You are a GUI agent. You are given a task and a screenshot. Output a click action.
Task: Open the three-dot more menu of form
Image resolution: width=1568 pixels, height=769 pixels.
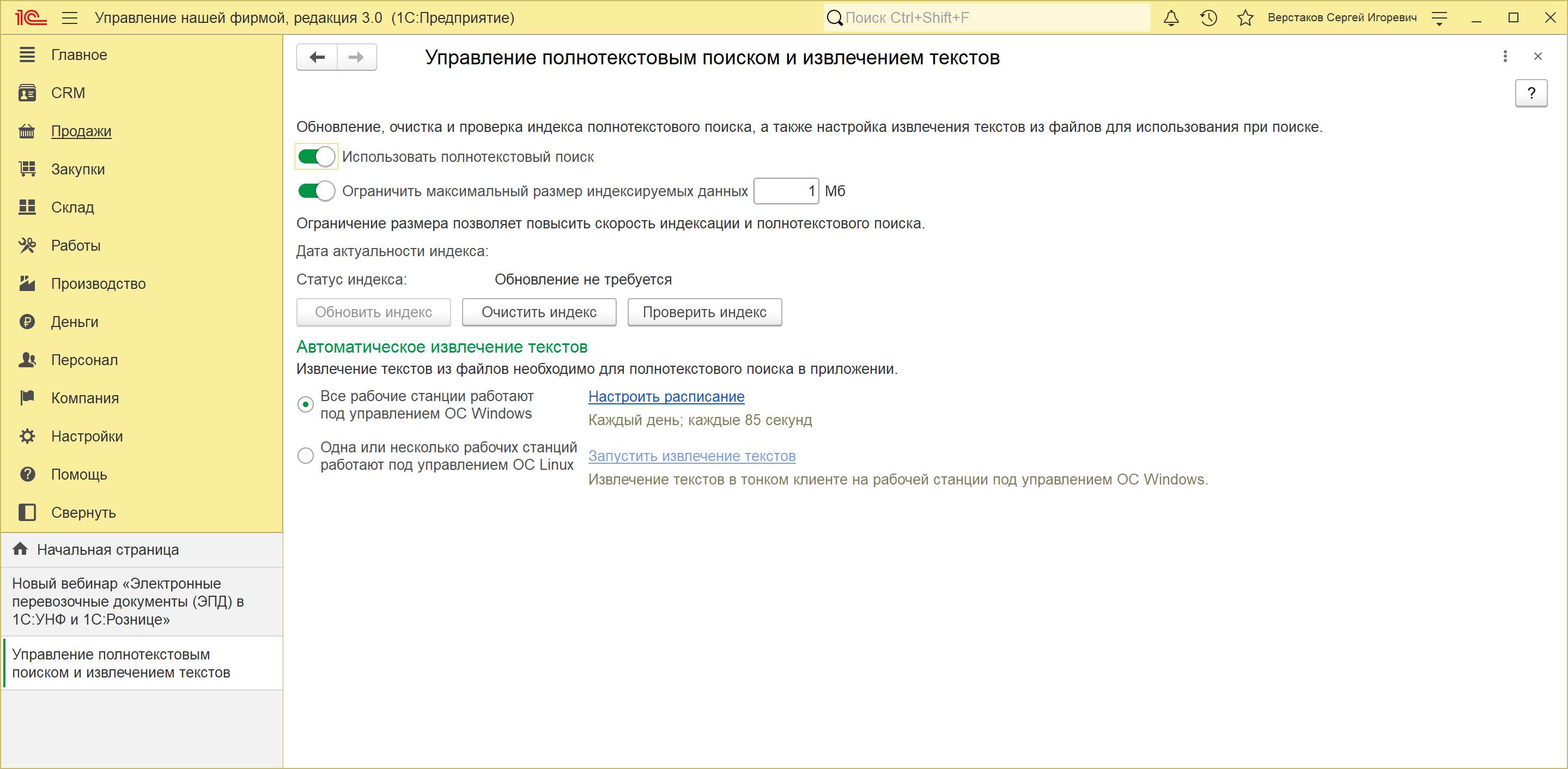click(x=1505, y=57)
